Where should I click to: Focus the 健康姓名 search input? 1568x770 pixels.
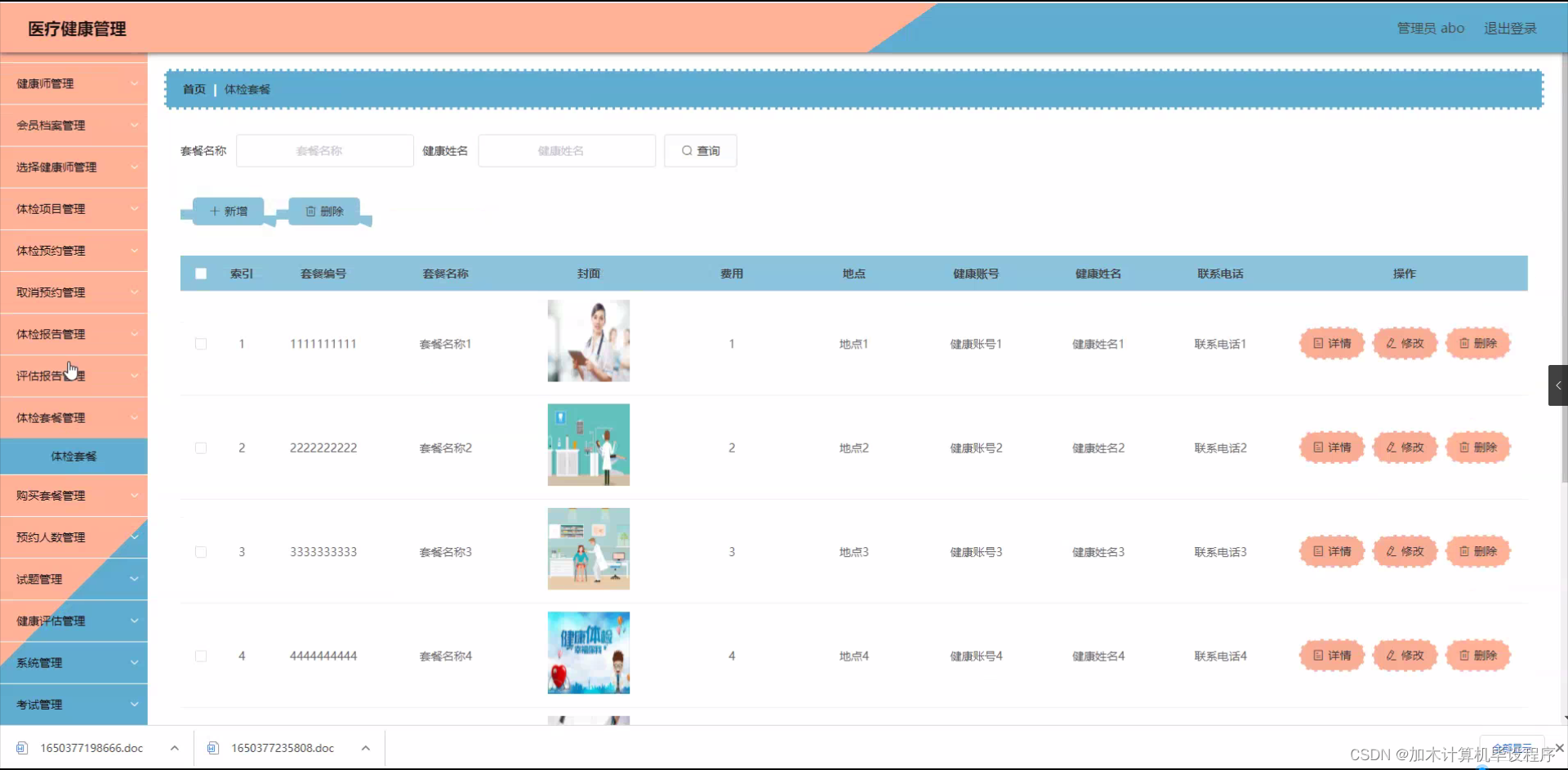tap(567, 151)
